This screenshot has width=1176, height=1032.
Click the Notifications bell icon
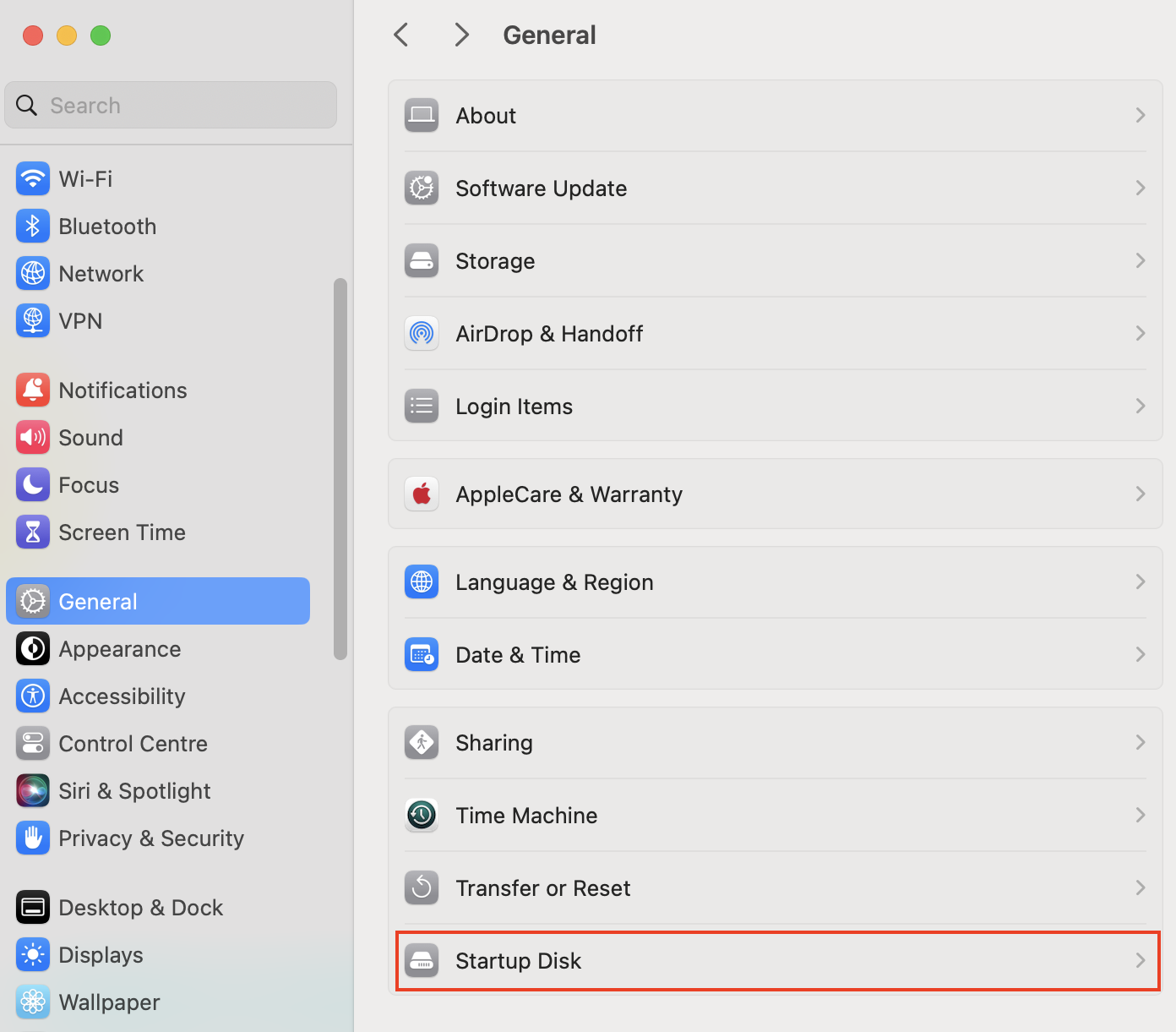[33, 390]
